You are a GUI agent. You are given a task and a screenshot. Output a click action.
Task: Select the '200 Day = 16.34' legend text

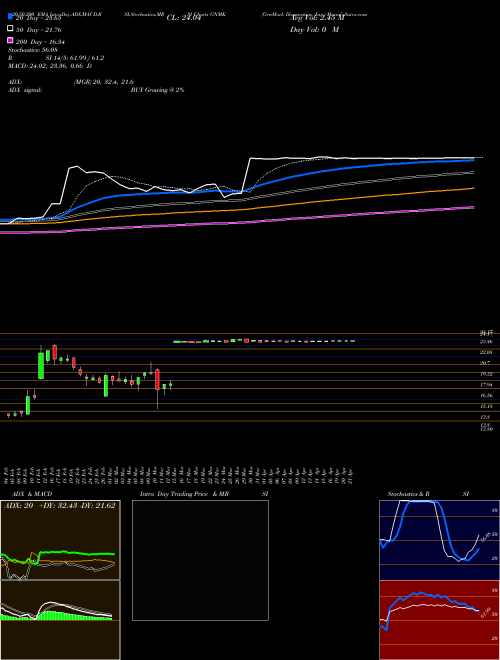(40, 42)
